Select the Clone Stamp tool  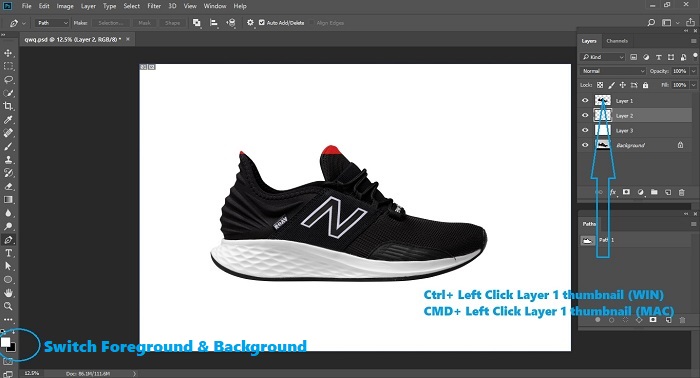[x=8, y=159]
